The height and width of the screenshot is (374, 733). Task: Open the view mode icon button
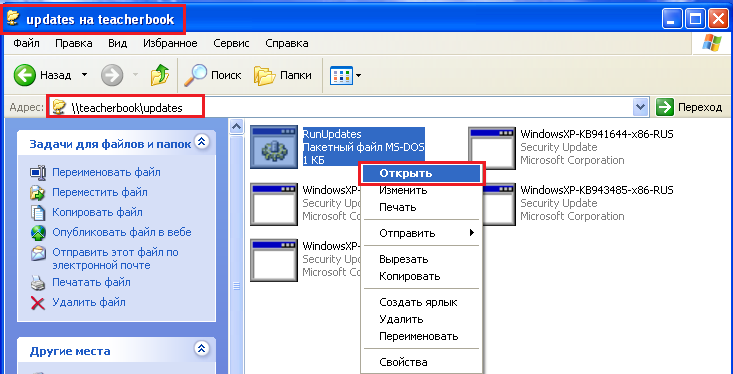pos(341,75)
